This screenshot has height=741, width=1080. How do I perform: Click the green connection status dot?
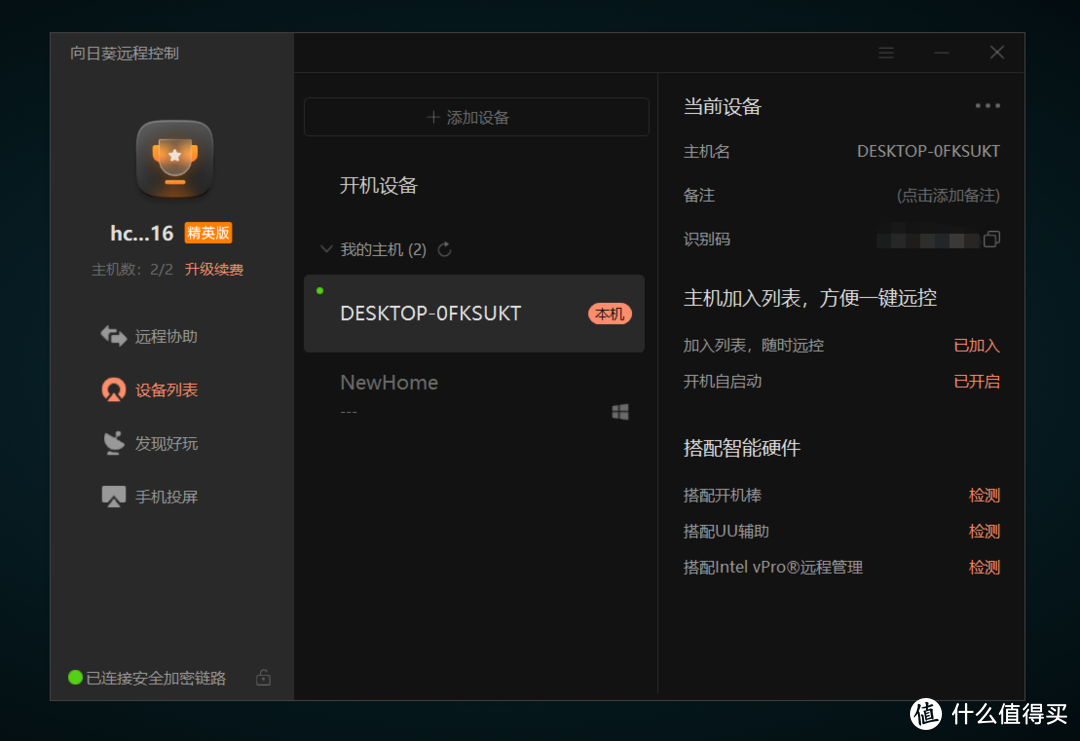pyautogui.click(x=76, y=678)
